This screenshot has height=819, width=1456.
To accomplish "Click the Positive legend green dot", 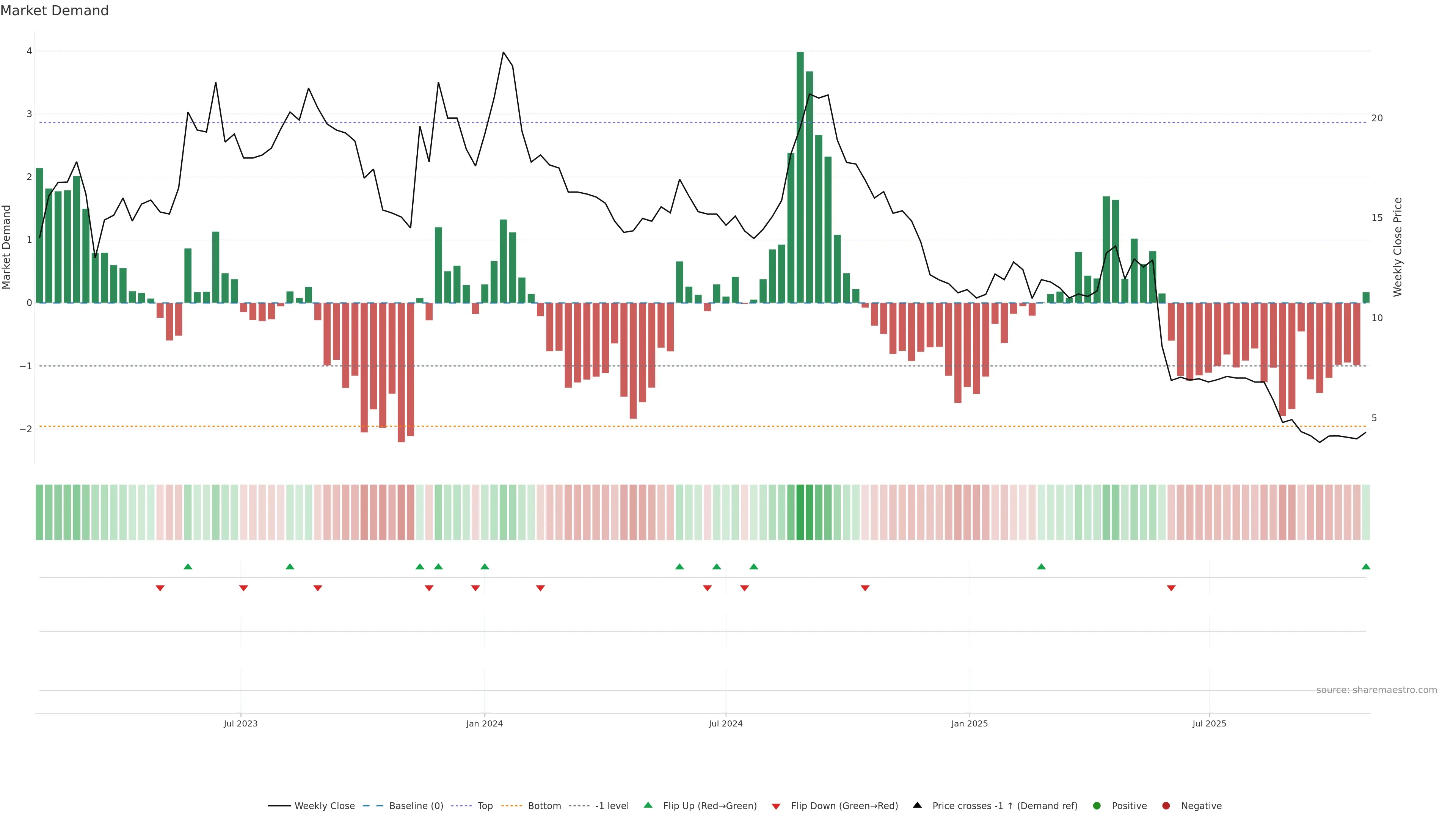I will [1097, 805].
